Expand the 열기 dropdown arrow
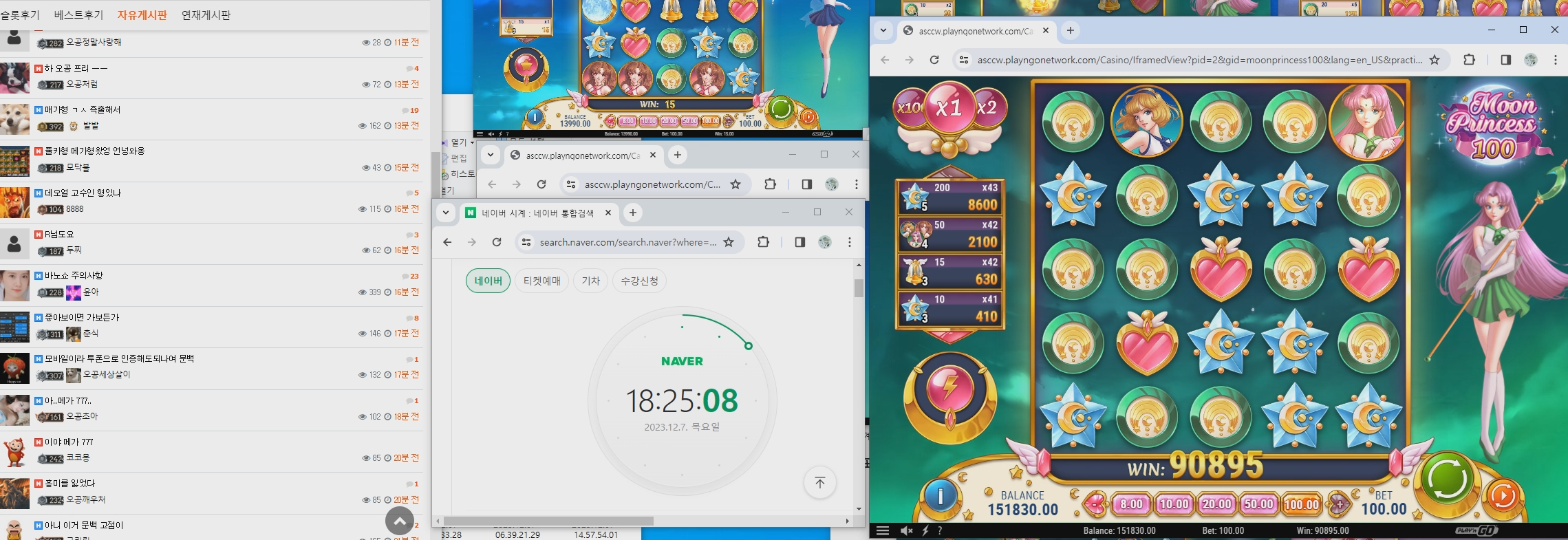The height and width of the screenshot is (540, 1568). coord(472,143)
